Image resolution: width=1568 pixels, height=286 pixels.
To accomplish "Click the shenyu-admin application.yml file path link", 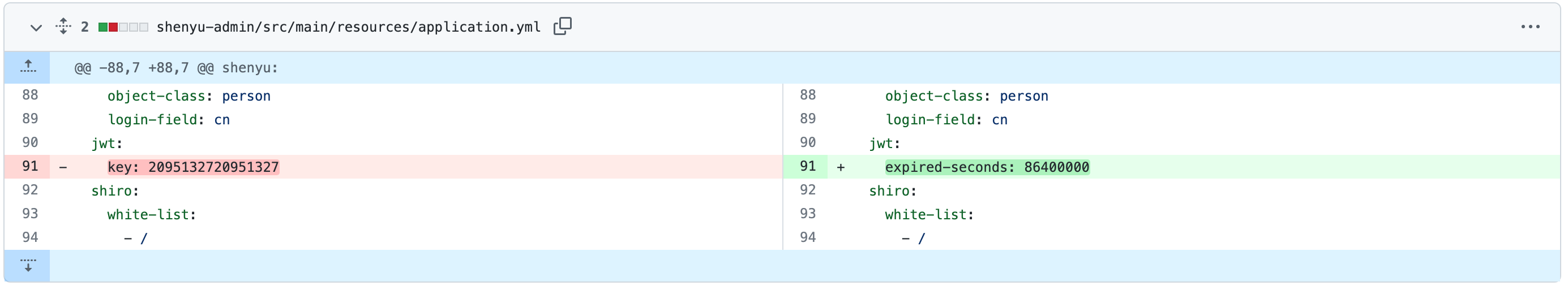I will tap(348, 27).
